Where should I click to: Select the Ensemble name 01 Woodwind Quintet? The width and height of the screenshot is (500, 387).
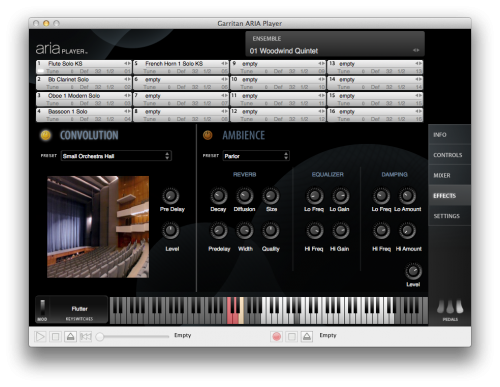(x=284, y=51)
